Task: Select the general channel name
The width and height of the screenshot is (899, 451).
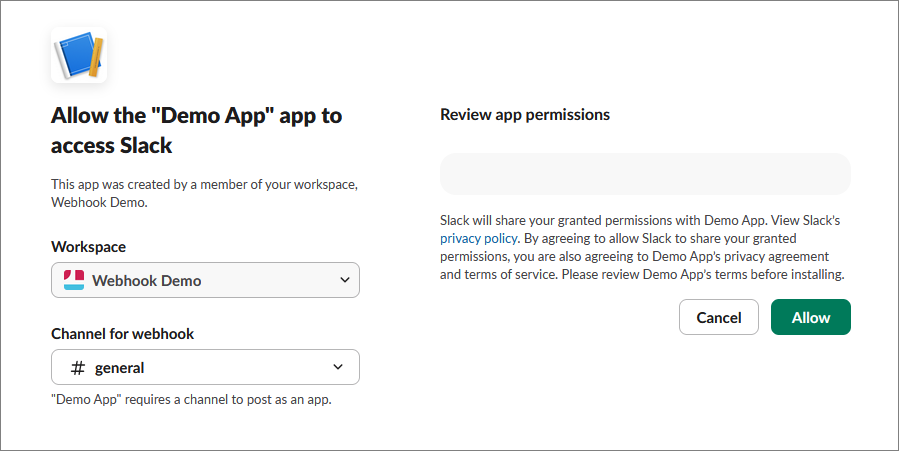Action: pyautogui.click(x=120, y=368)
